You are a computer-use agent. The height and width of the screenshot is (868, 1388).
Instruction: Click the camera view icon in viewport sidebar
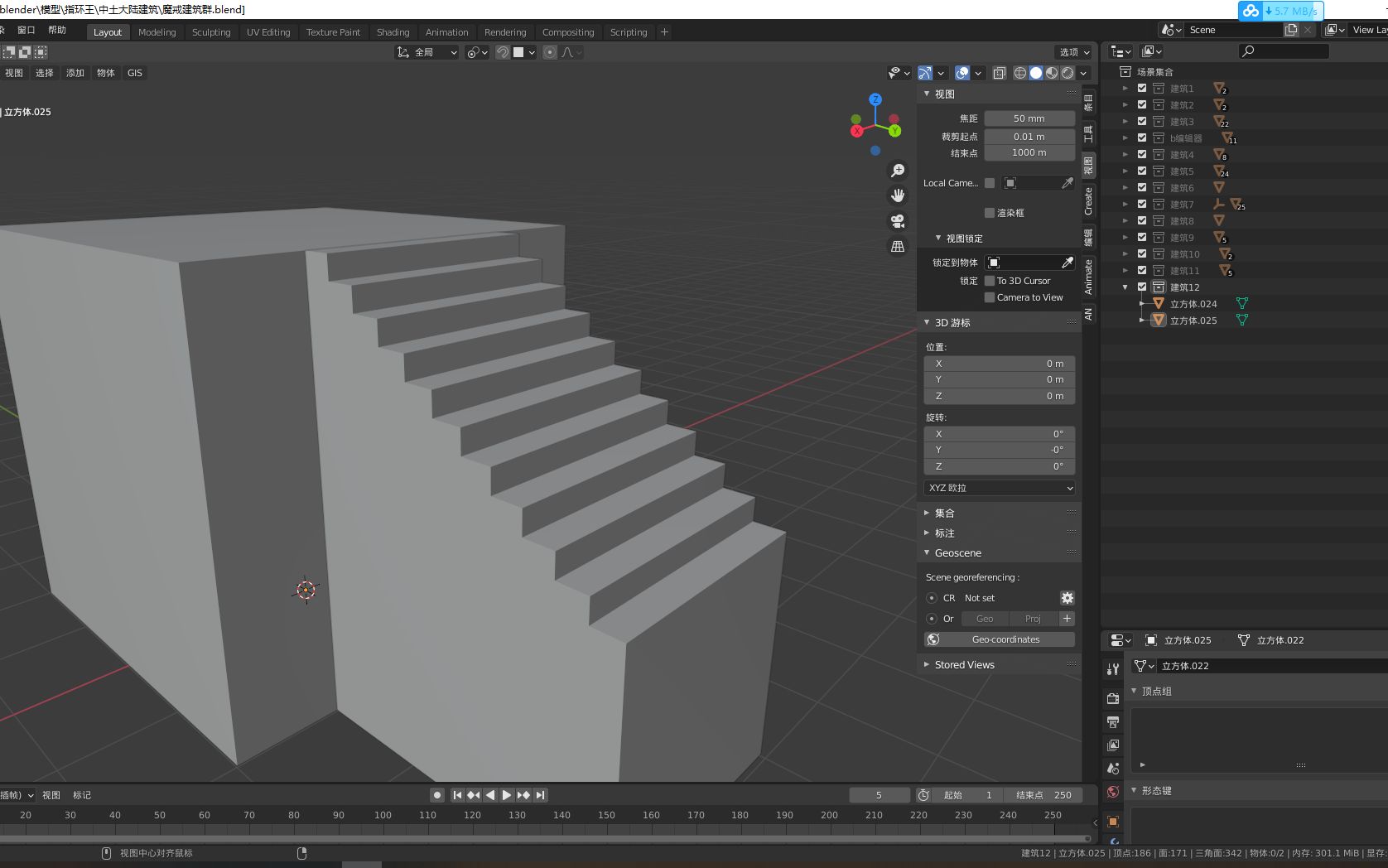pos(898,221)
